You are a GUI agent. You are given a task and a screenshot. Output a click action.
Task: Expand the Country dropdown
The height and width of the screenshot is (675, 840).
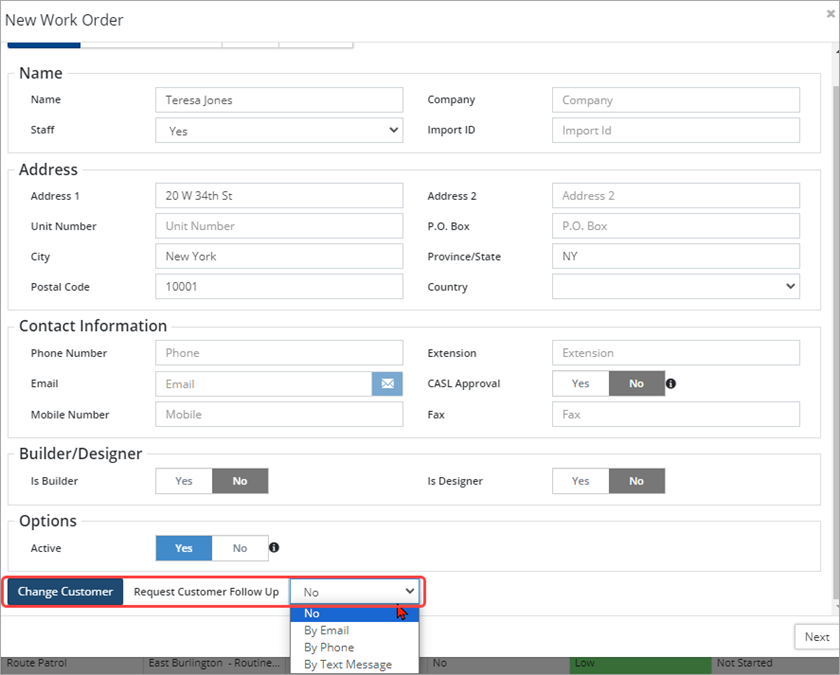click(x=675, y=287)
